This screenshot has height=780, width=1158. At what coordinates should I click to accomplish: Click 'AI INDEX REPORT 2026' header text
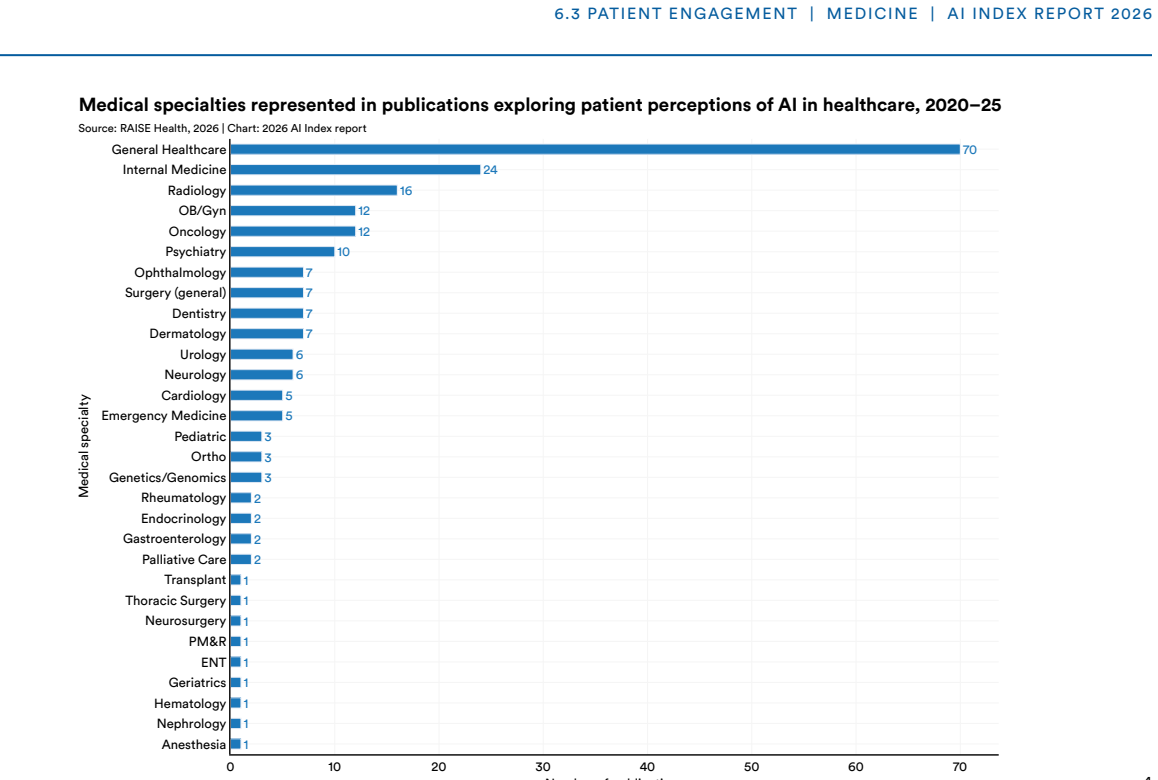click(x=1049, y=14)
